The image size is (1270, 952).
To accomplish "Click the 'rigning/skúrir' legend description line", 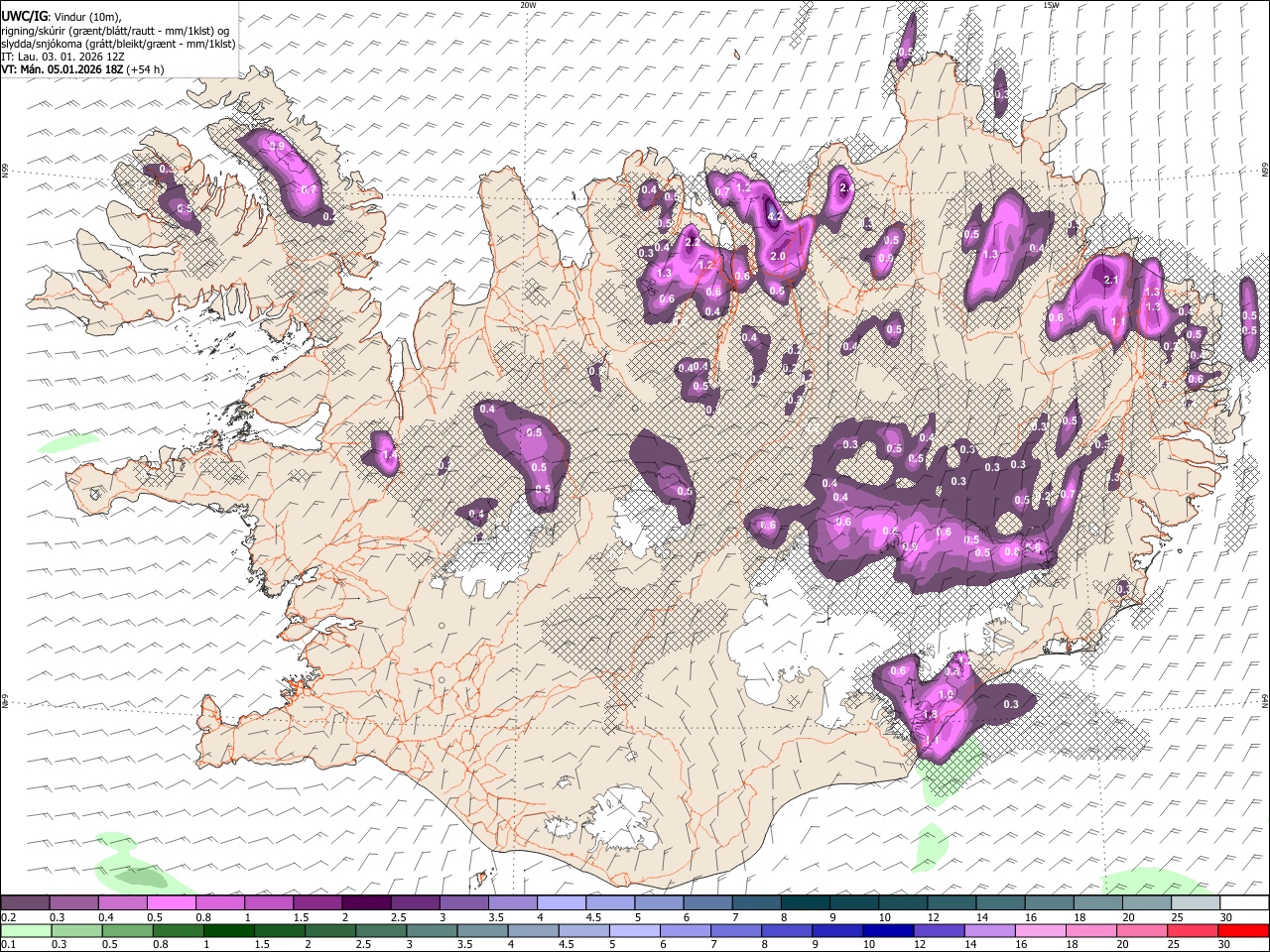I will pyautogui.click(x=116, y=31).
